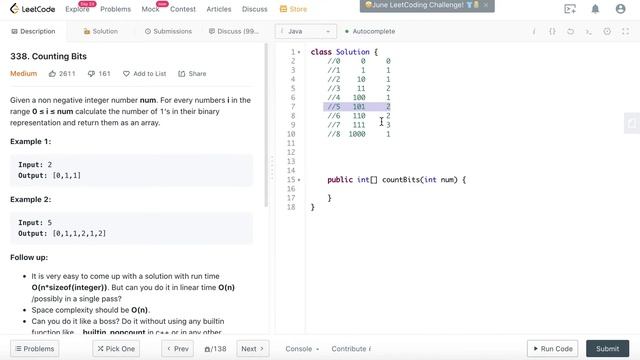Screen dimensions: 640x360
Task: Switch to Submissions tab
Action: 168,31
